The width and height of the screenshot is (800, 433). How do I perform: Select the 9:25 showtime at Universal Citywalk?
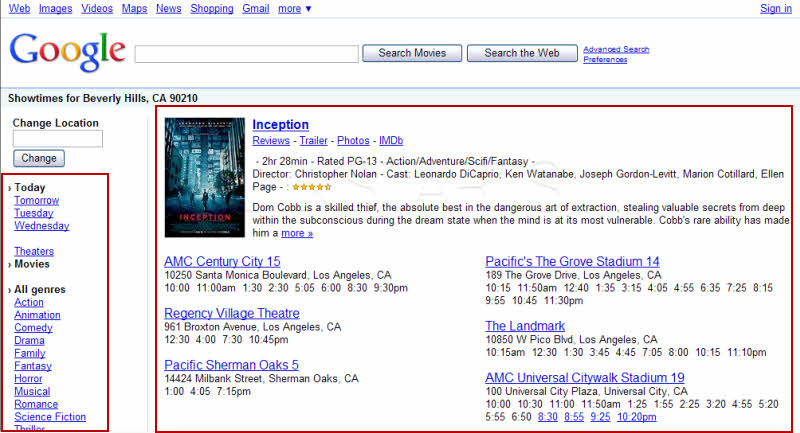pyautogui.click(x=600, y=417)
